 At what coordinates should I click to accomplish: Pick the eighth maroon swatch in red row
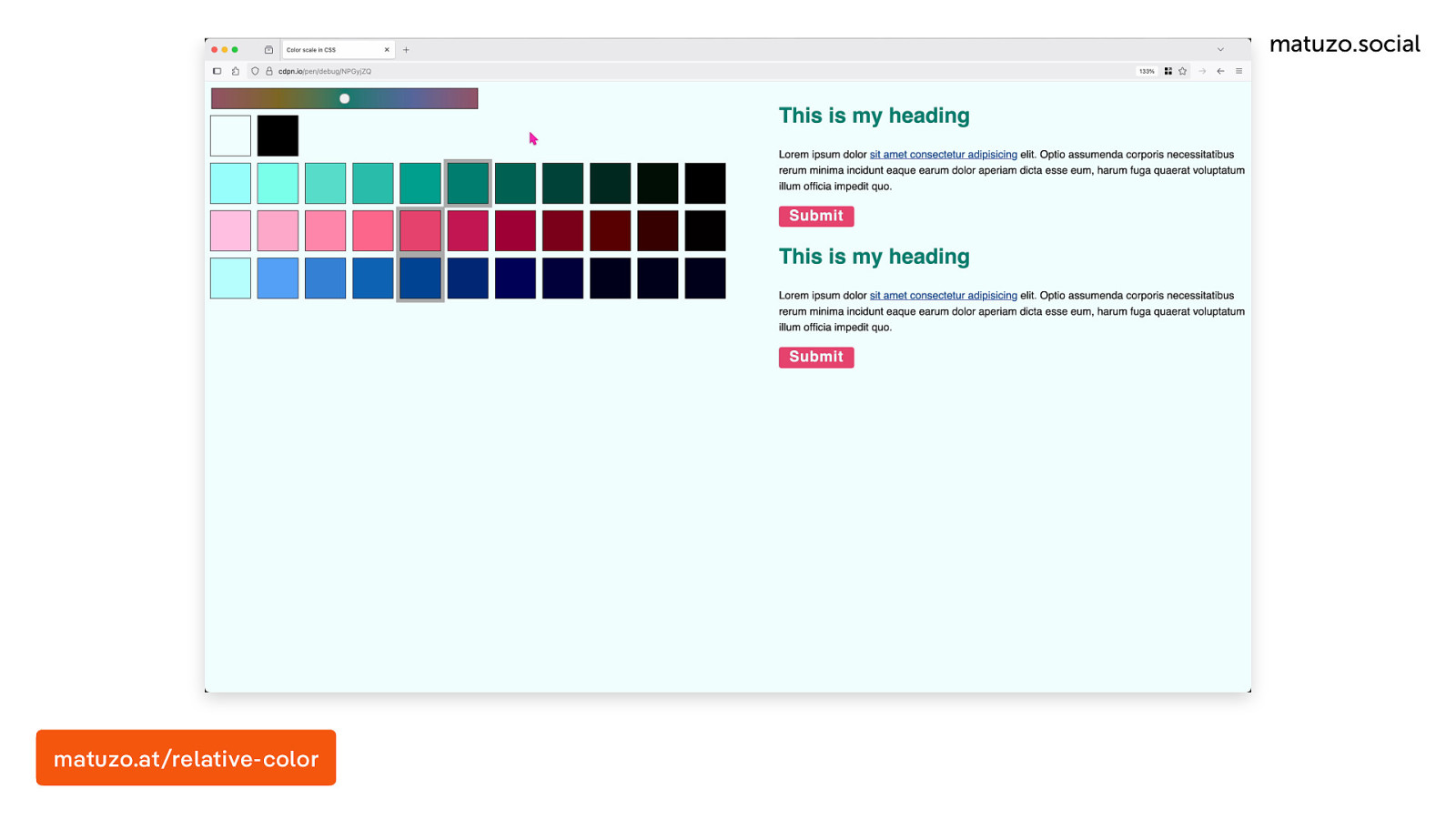(x=562, y=230)
